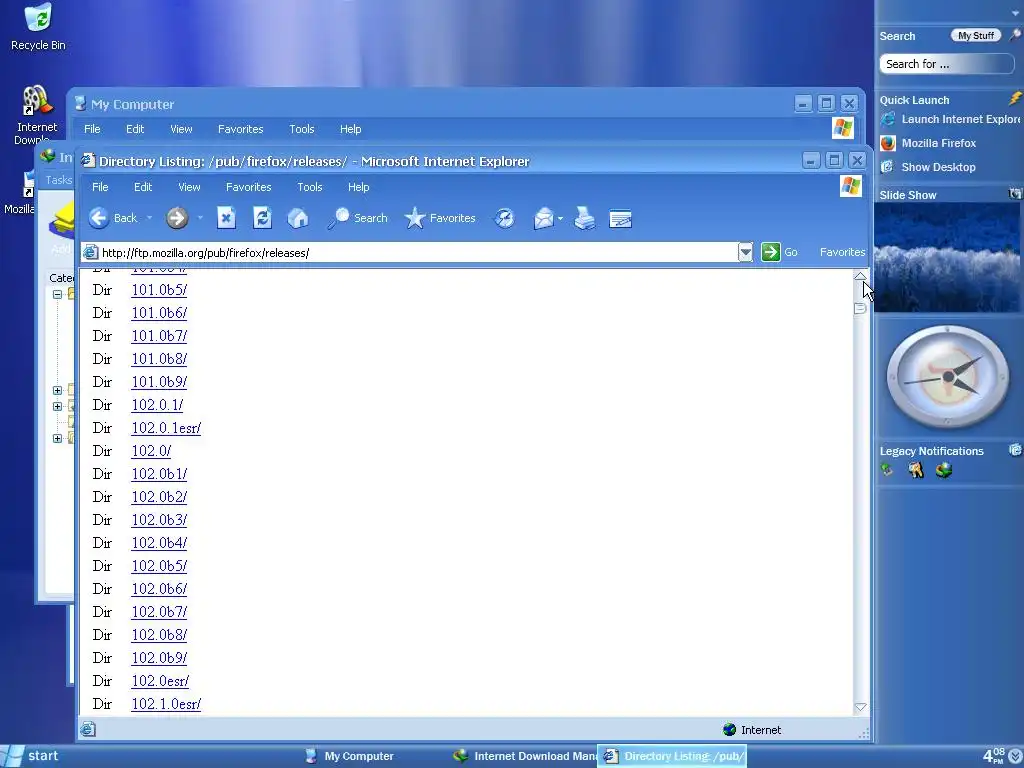Launch Mozilla Firefox from Quick Launch
Image resolution: width=1024 pixels, height=768 pixels.
928,143
